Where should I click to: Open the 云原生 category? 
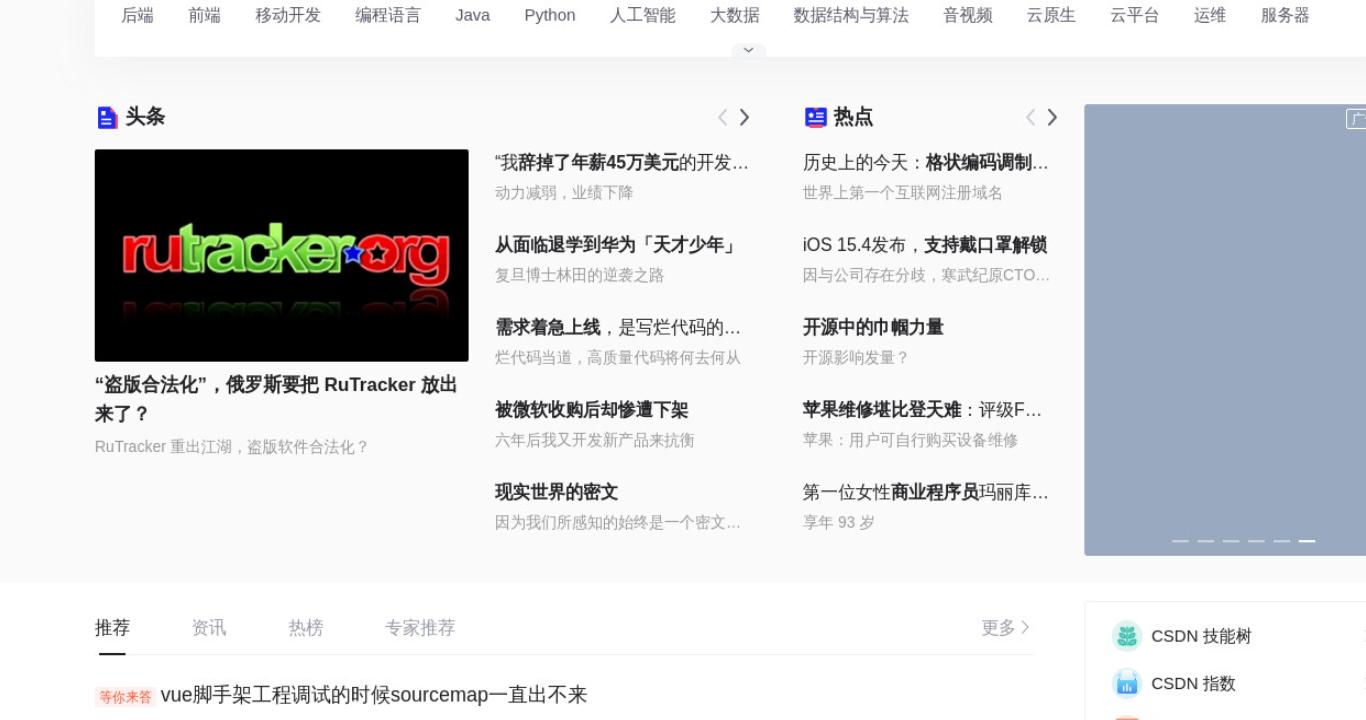pos(1051,15)
